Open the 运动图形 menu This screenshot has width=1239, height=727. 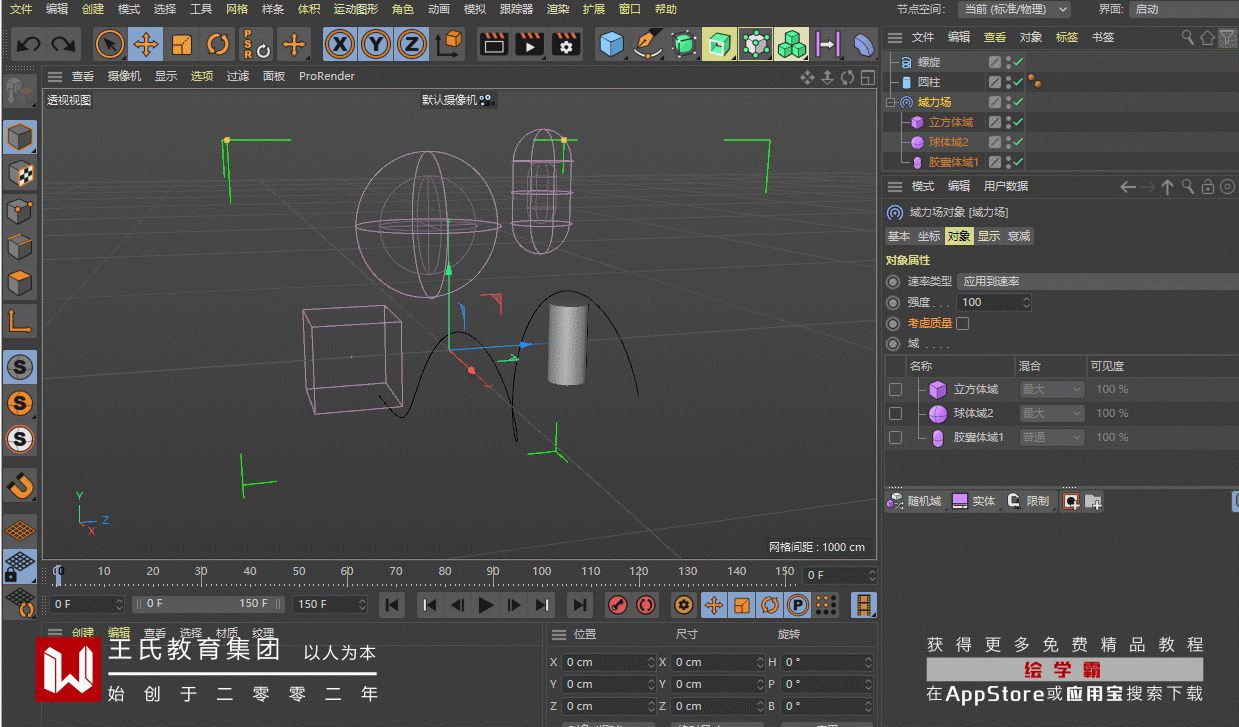coord(356,9)
